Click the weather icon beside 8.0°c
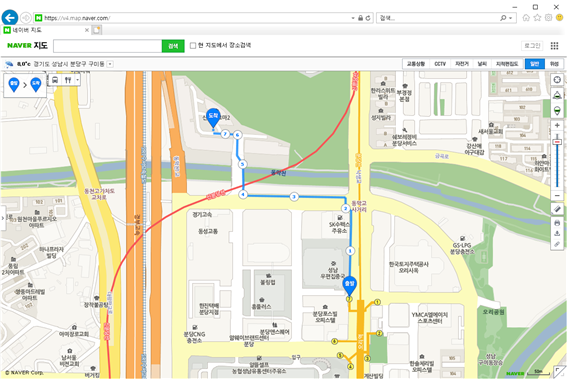Image resolution: width=567 pixels, height=383 pixels. (x=9, y=64)
